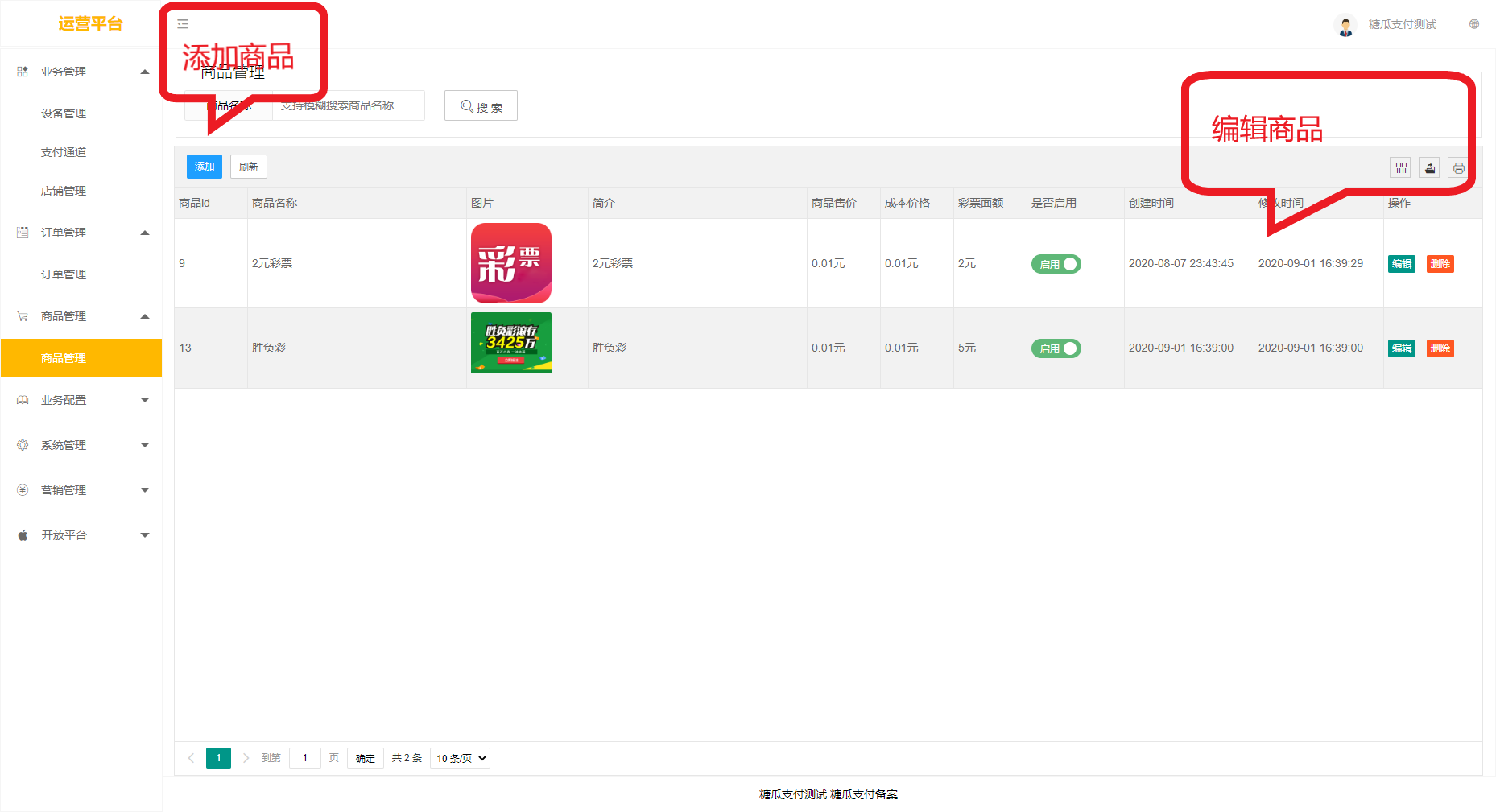Image resolution: width=1496 pixels, height=812 pixels.
Task: Click the next page arrow icon
Action: pyautogui.click(x=246, y=758)
